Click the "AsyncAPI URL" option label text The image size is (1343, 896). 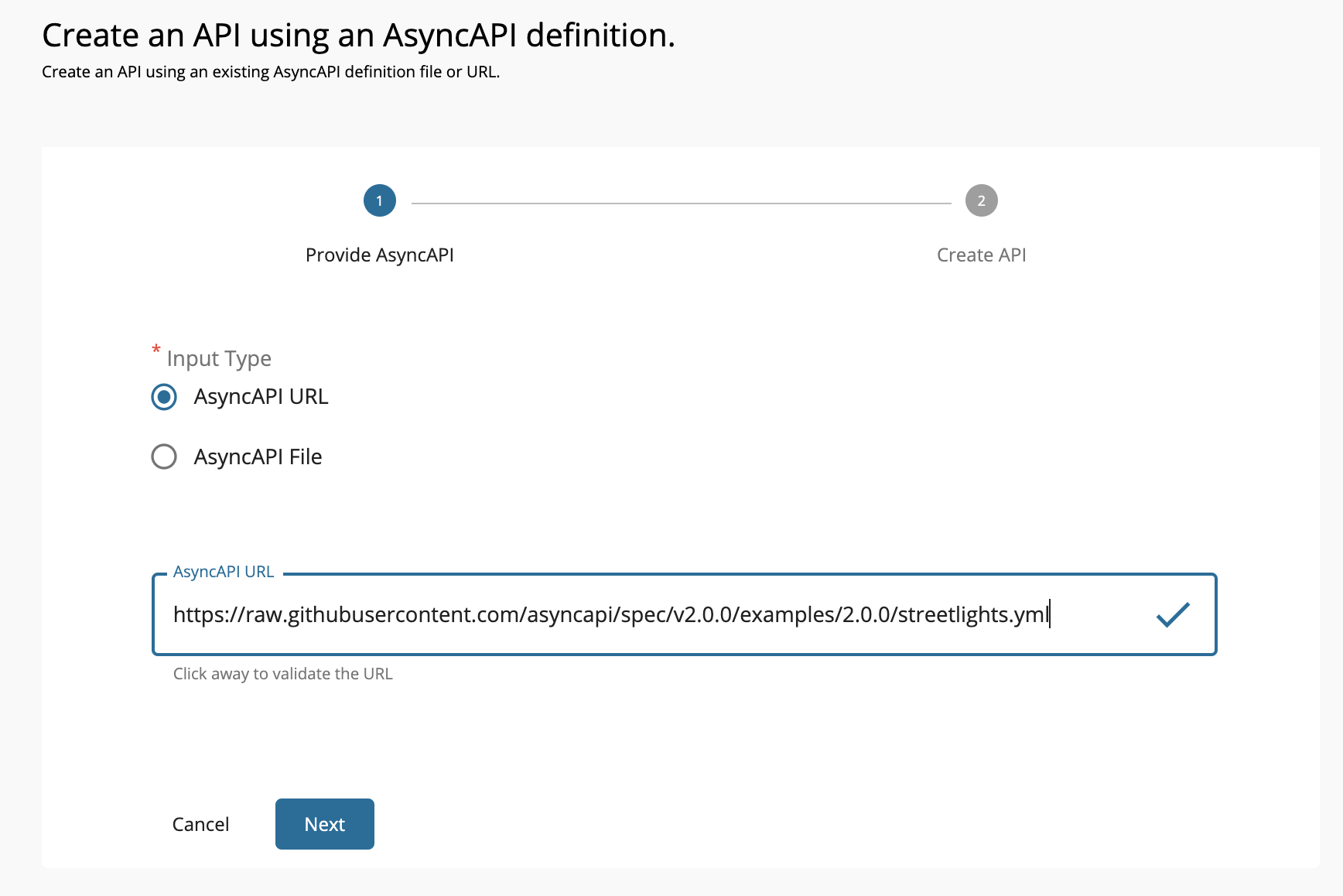pyautogui.click(x=261, y=397)
